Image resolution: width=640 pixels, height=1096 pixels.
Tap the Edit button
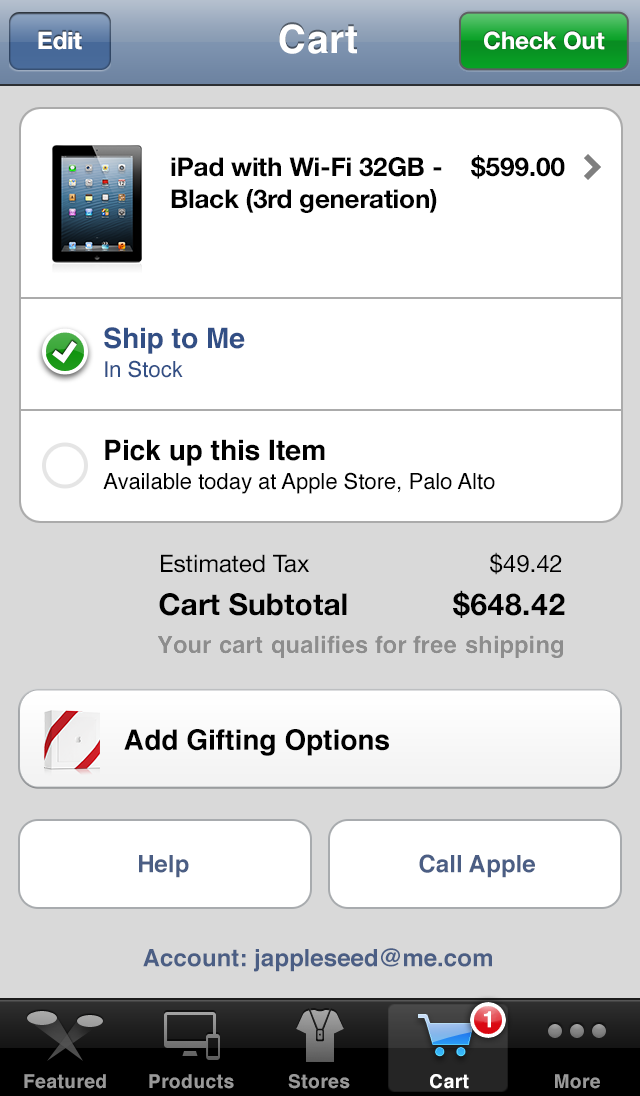59,41
